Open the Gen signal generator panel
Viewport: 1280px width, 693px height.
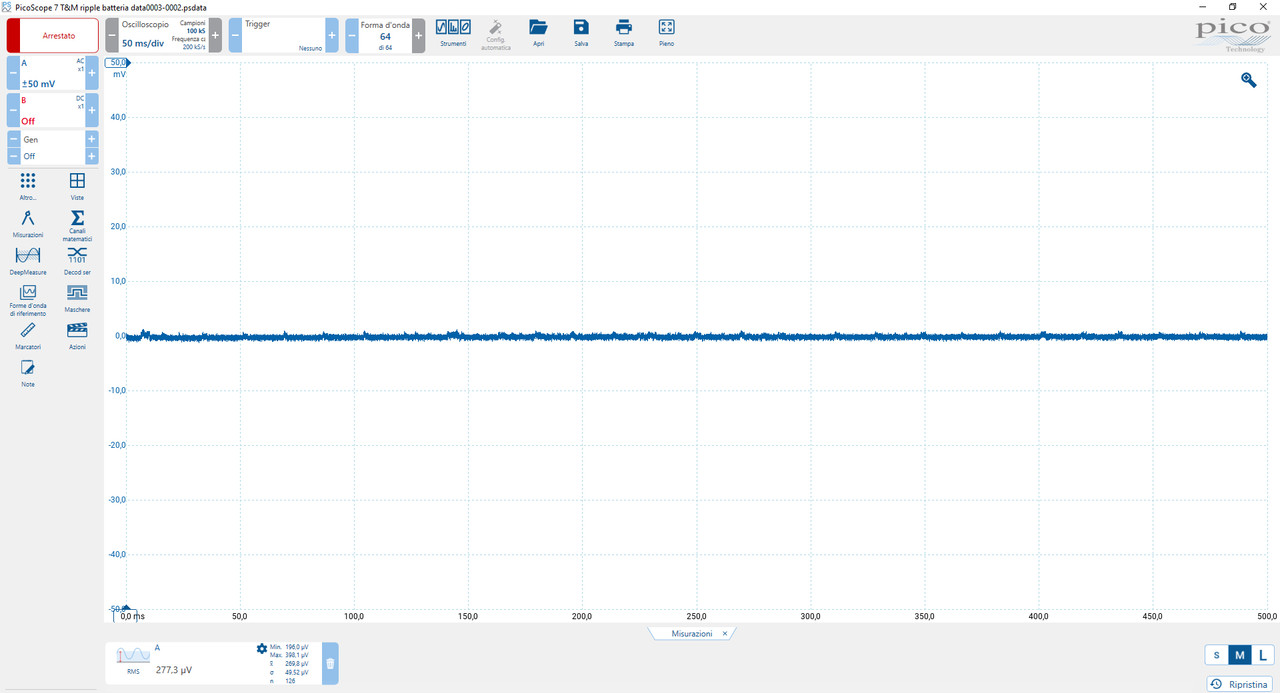[x=52, y=148]
